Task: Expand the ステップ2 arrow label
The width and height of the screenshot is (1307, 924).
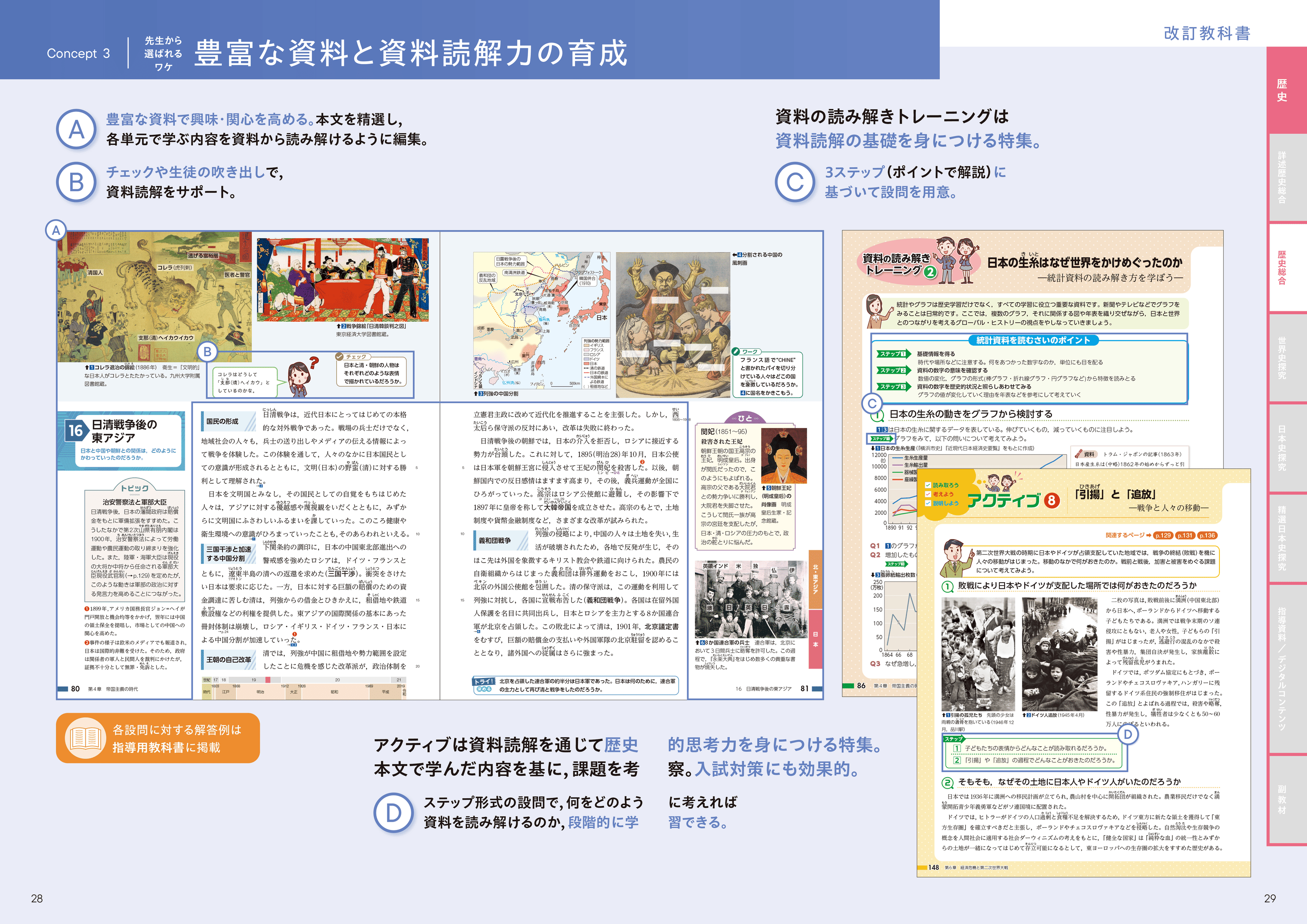Action: [893, 371]
